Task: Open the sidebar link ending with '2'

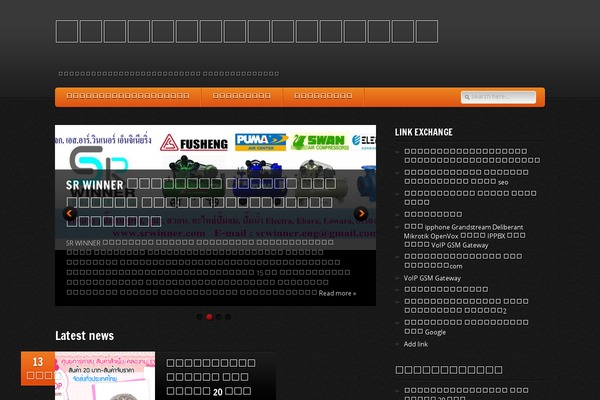Action: [x=466, y=306]
